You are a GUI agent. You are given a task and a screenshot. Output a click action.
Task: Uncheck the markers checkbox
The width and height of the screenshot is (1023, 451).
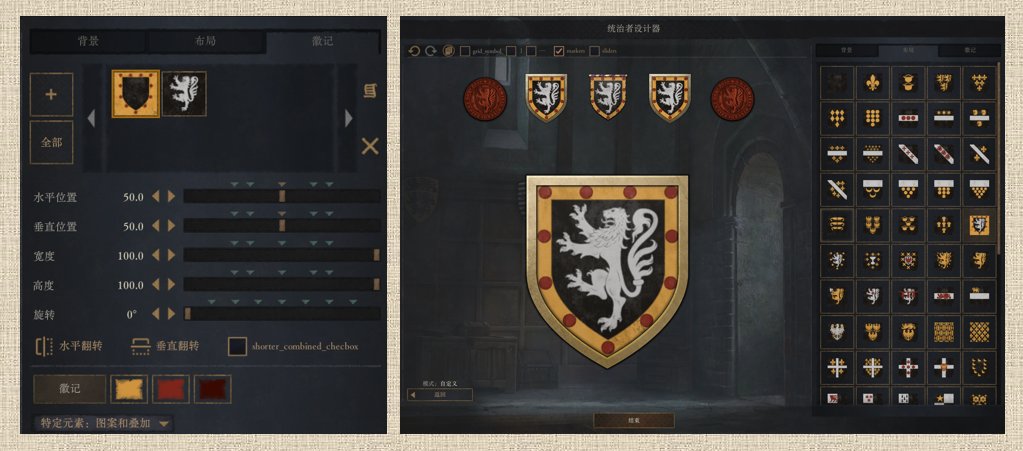[x=558, y=51]
